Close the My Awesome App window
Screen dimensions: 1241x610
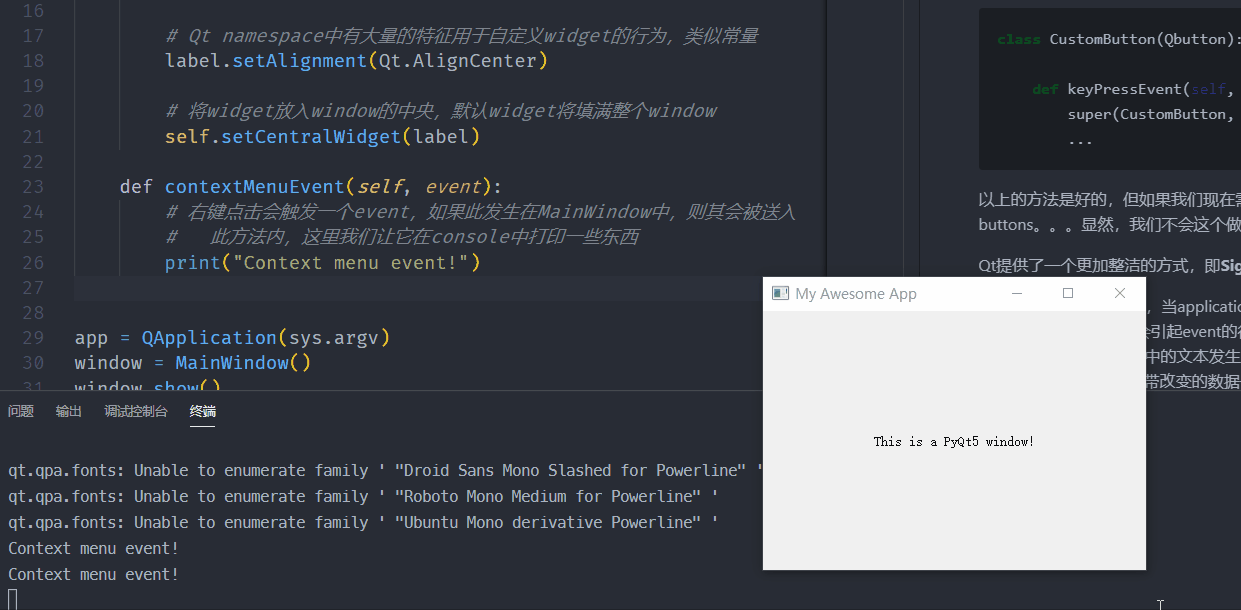coord(1120,293)
